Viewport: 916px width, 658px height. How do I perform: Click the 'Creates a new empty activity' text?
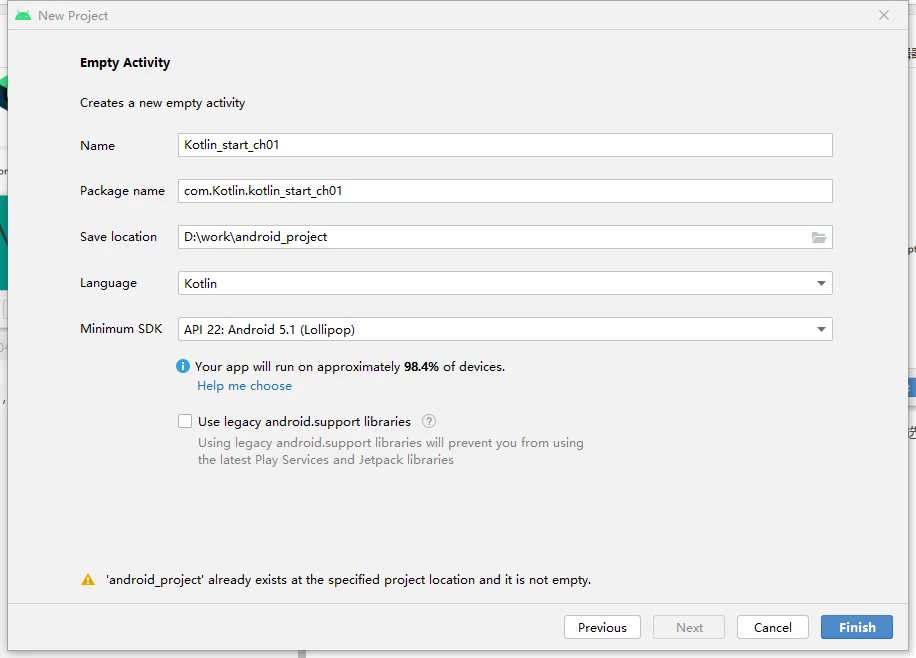point(162,103)
